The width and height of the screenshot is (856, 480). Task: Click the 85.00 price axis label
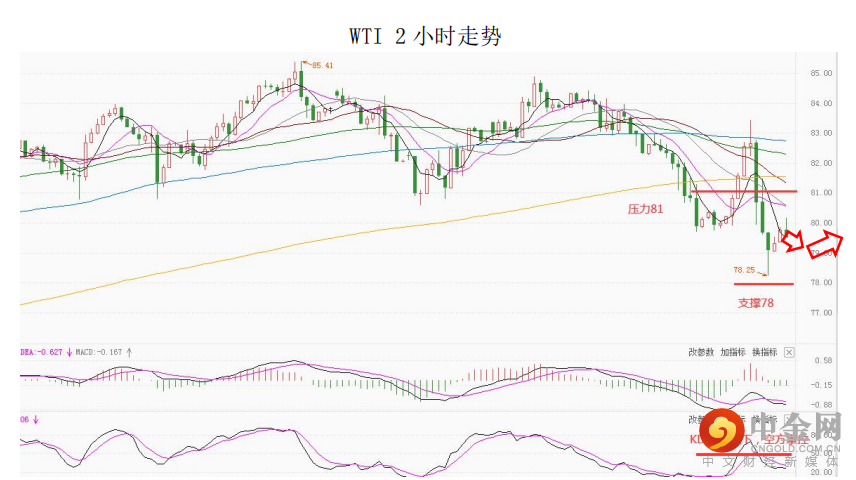tap(822, 73)
